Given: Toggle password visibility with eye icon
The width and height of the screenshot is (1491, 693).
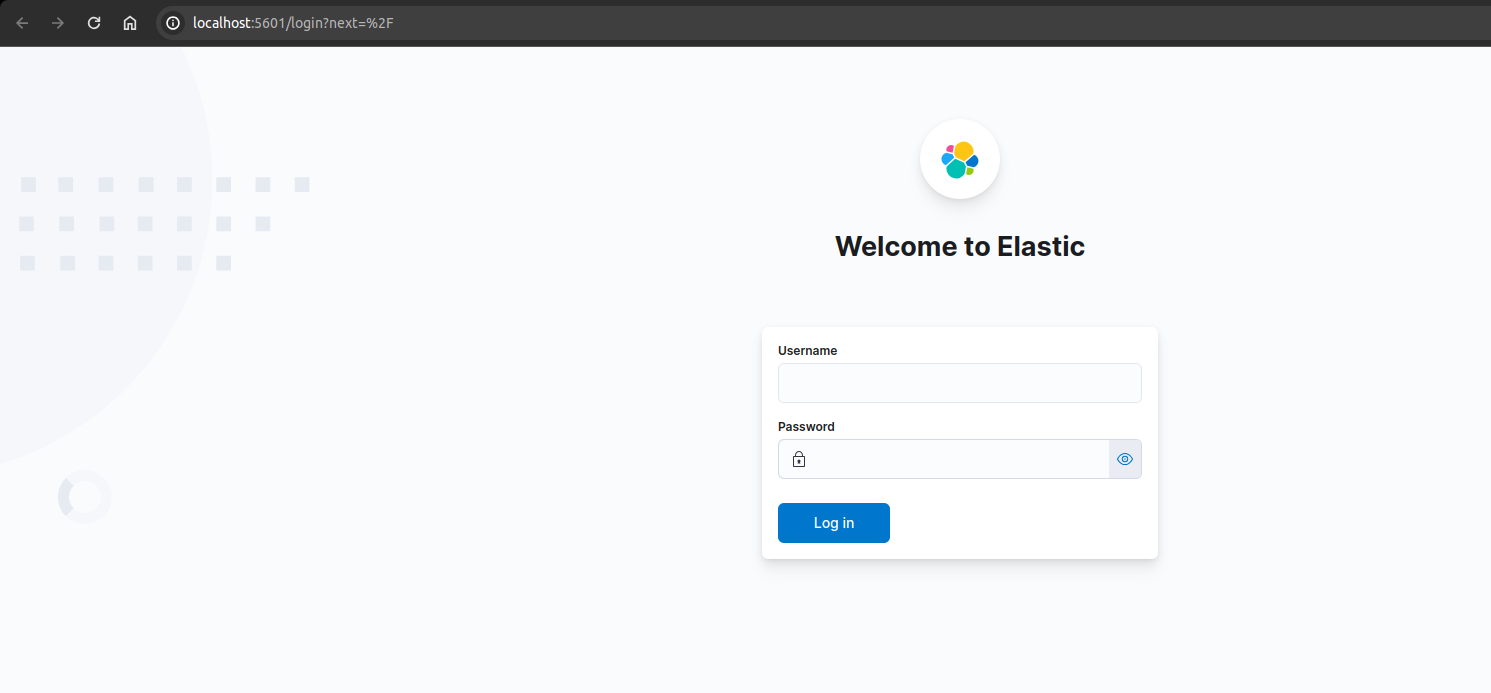Looking at the screenshot, I should 1125,459.
